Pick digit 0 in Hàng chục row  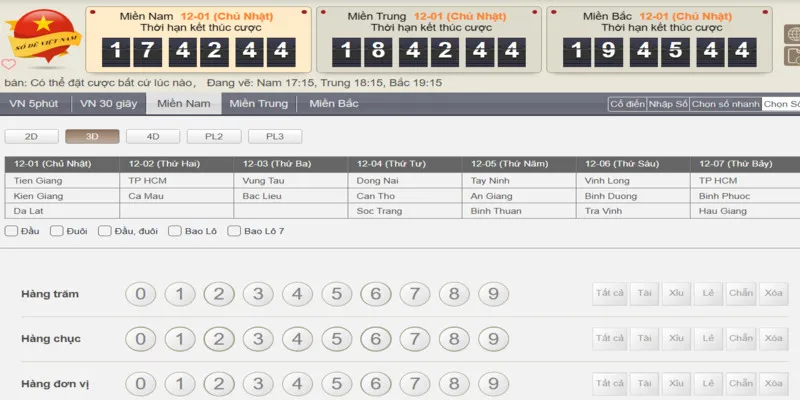tap(141, 338)
